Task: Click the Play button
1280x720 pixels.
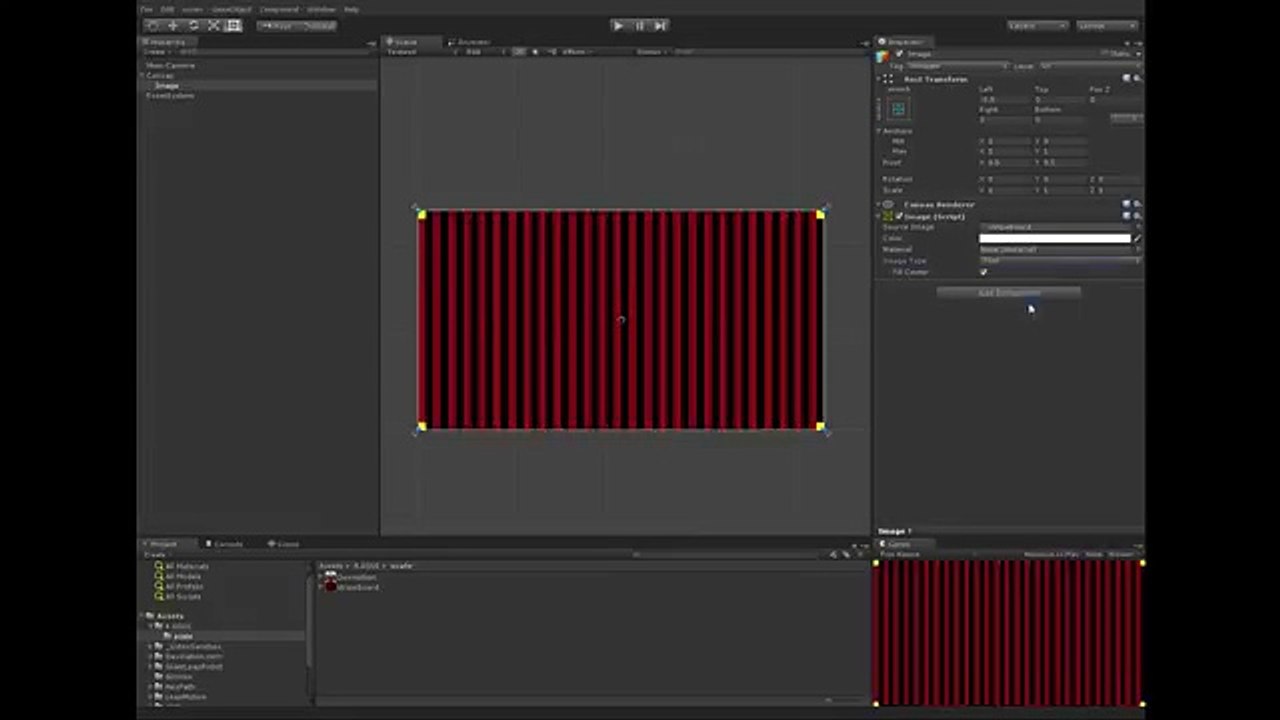Action: (618, 25)
